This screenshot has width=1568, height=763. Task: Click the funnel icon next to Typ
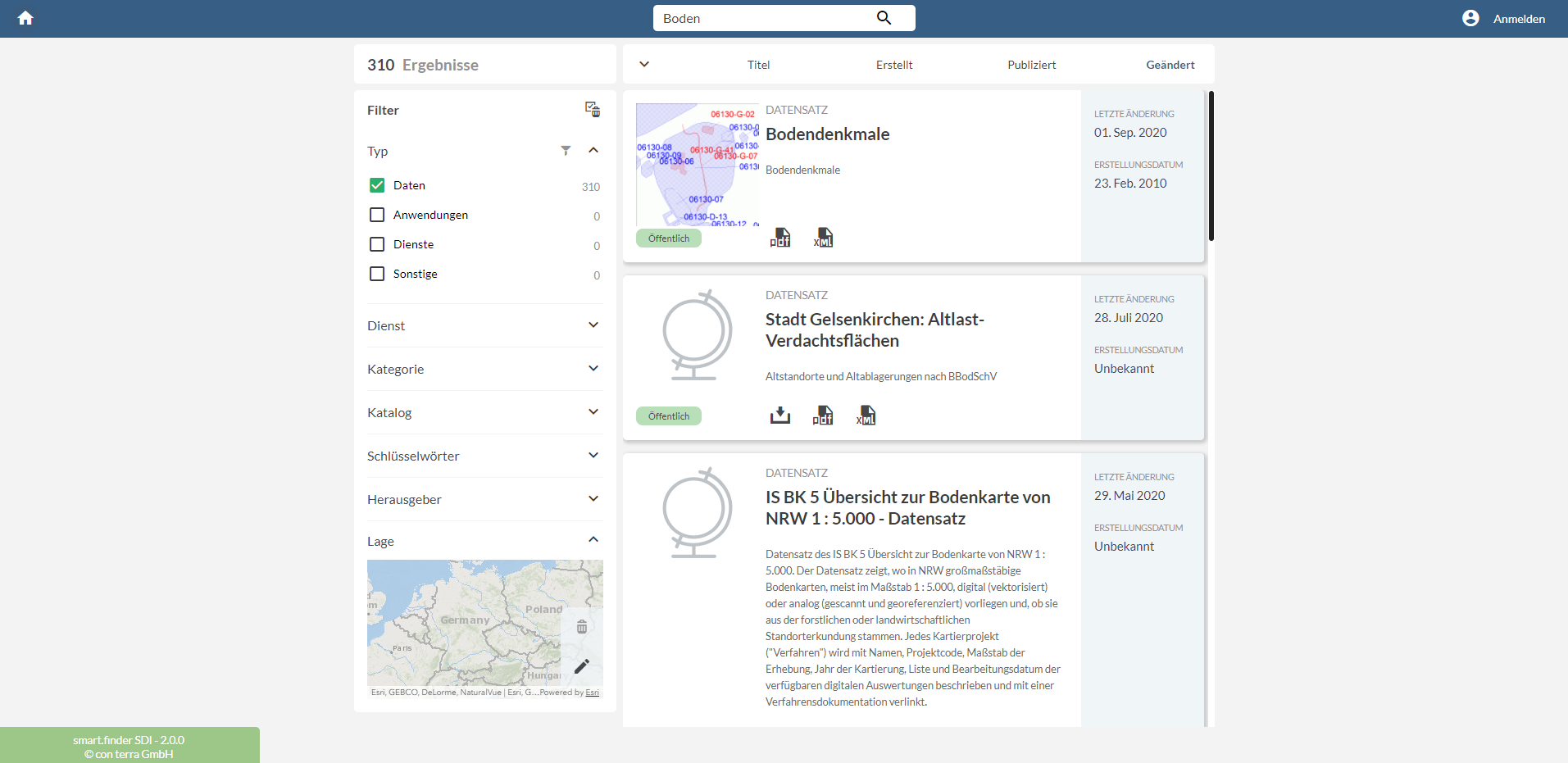566,151
